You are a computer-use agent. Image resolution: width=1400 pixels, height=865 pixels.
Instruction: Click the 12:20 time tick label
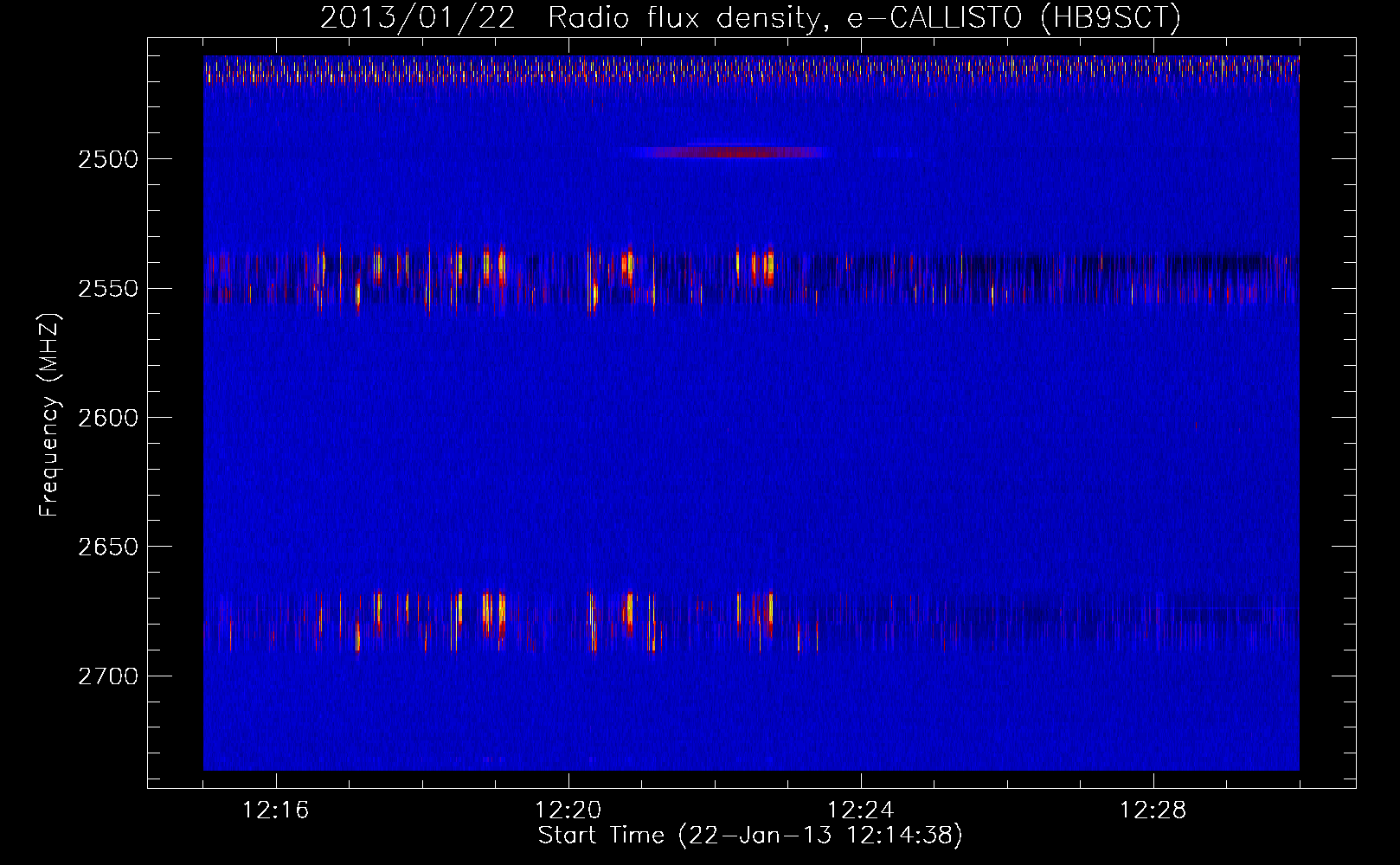point(568,811)
